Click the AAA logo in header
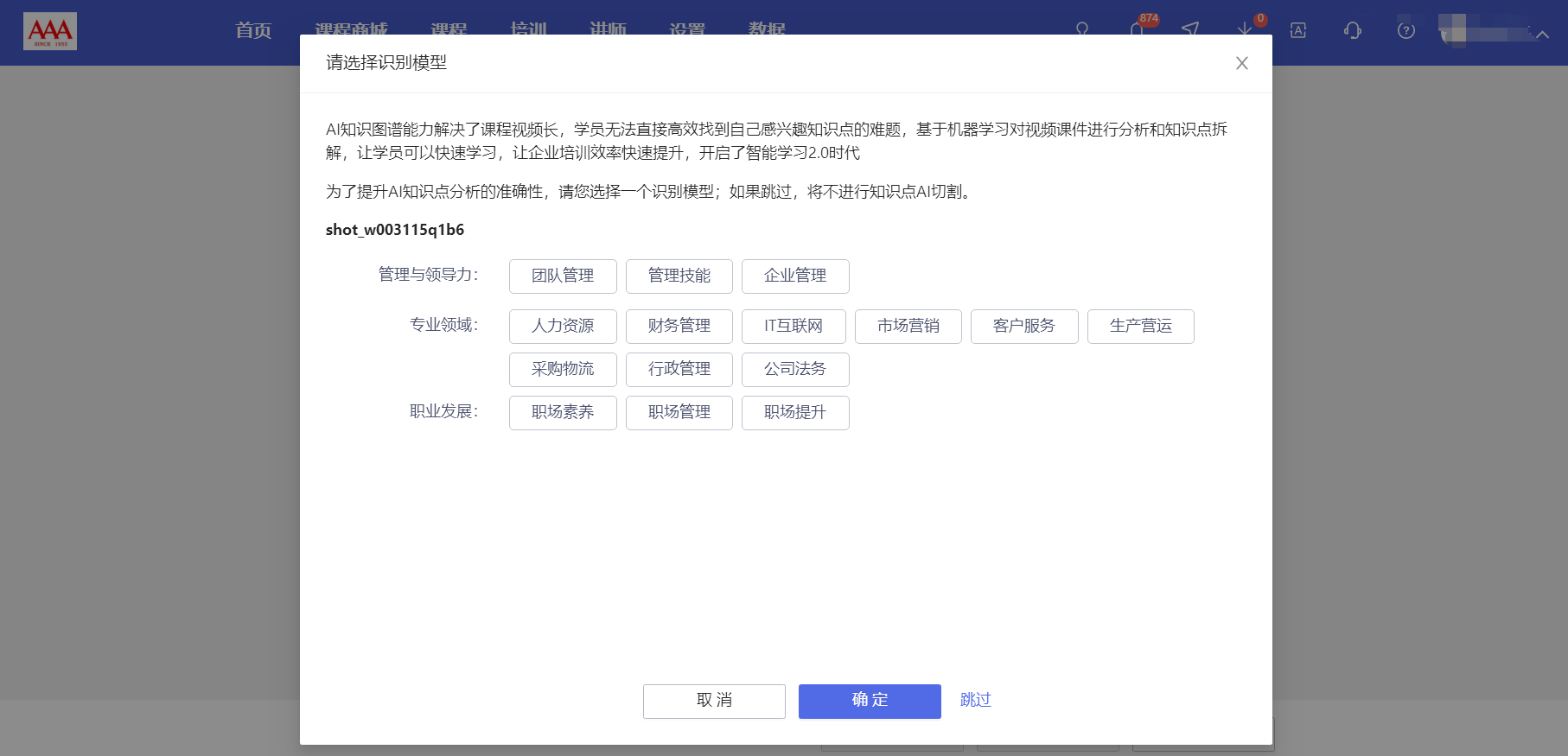This screenshot has height=756, width=1568. [50, 31]
